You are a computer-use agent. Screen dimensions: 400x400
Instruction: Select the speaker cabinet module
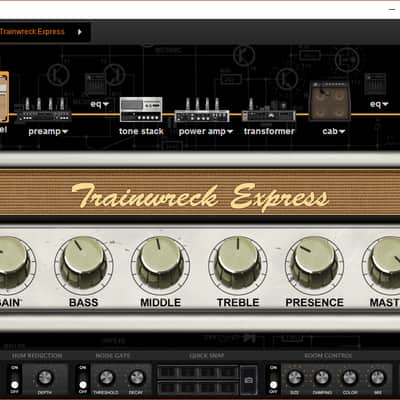[330, 101]
